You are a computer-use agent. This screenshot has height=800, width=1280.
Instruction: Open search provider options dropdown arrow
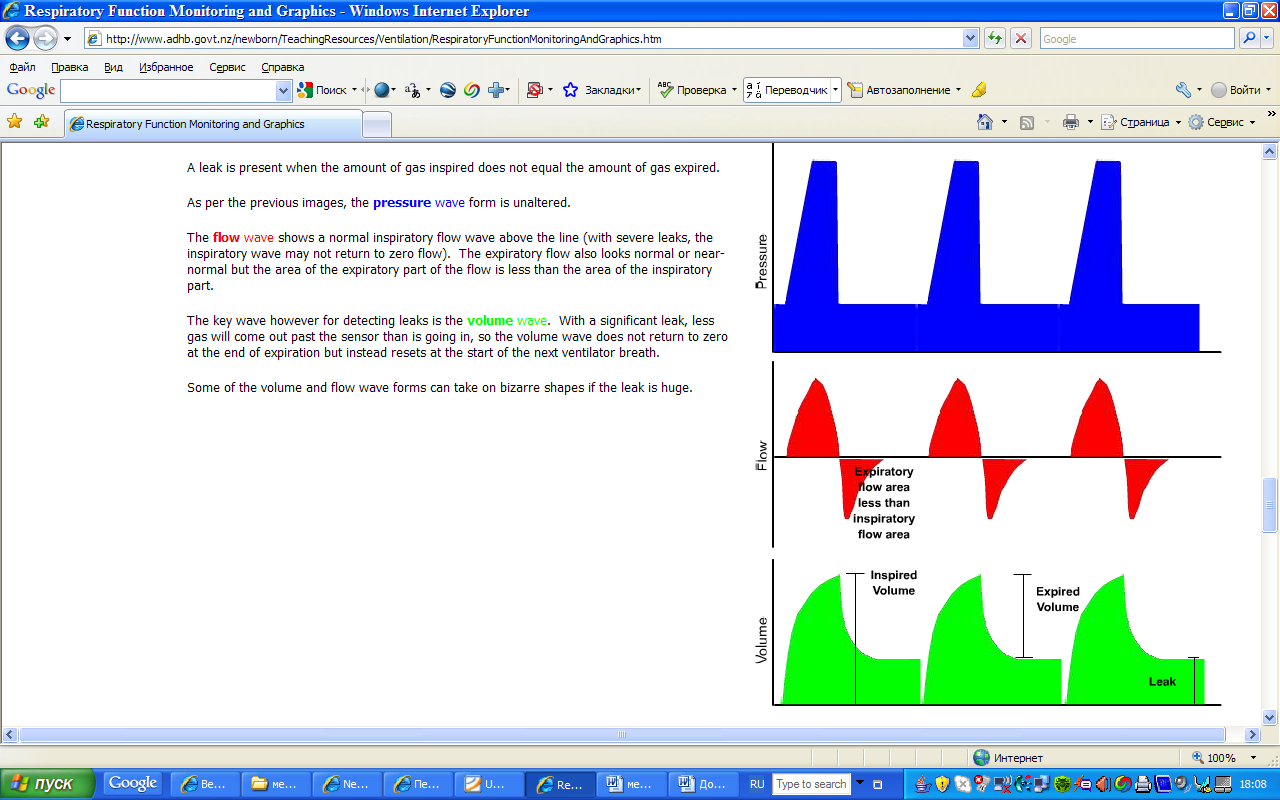[x=1267, y=39]
